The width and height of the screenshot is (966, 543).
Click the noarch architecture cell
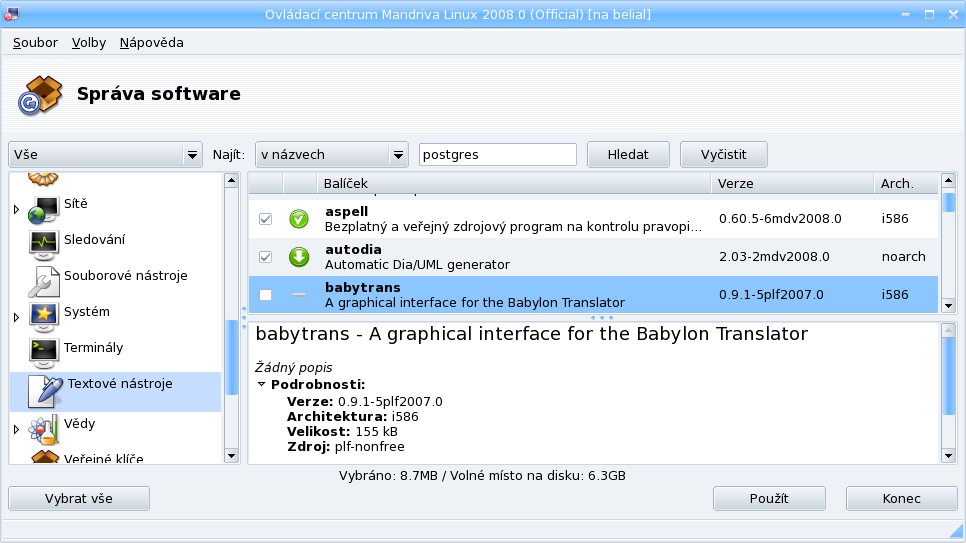tap(904, 256)
